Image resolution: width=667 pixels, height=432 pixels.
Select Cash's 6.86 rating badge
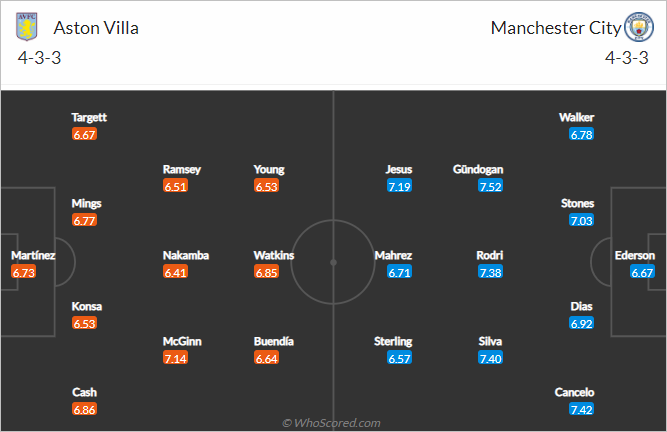(84, 409)
